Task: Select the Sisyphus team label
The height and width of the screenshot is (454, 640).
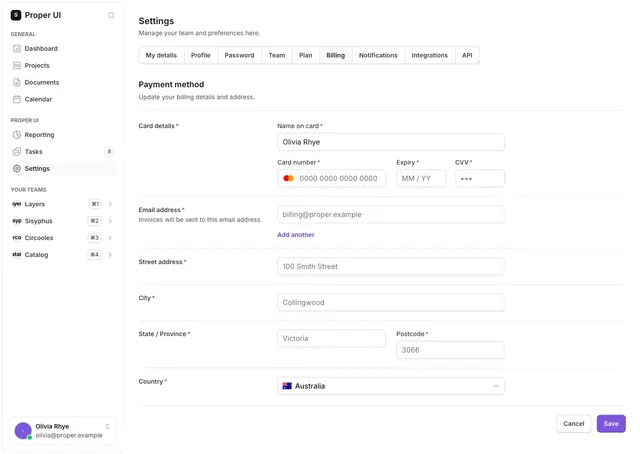Action: point(38,221)
